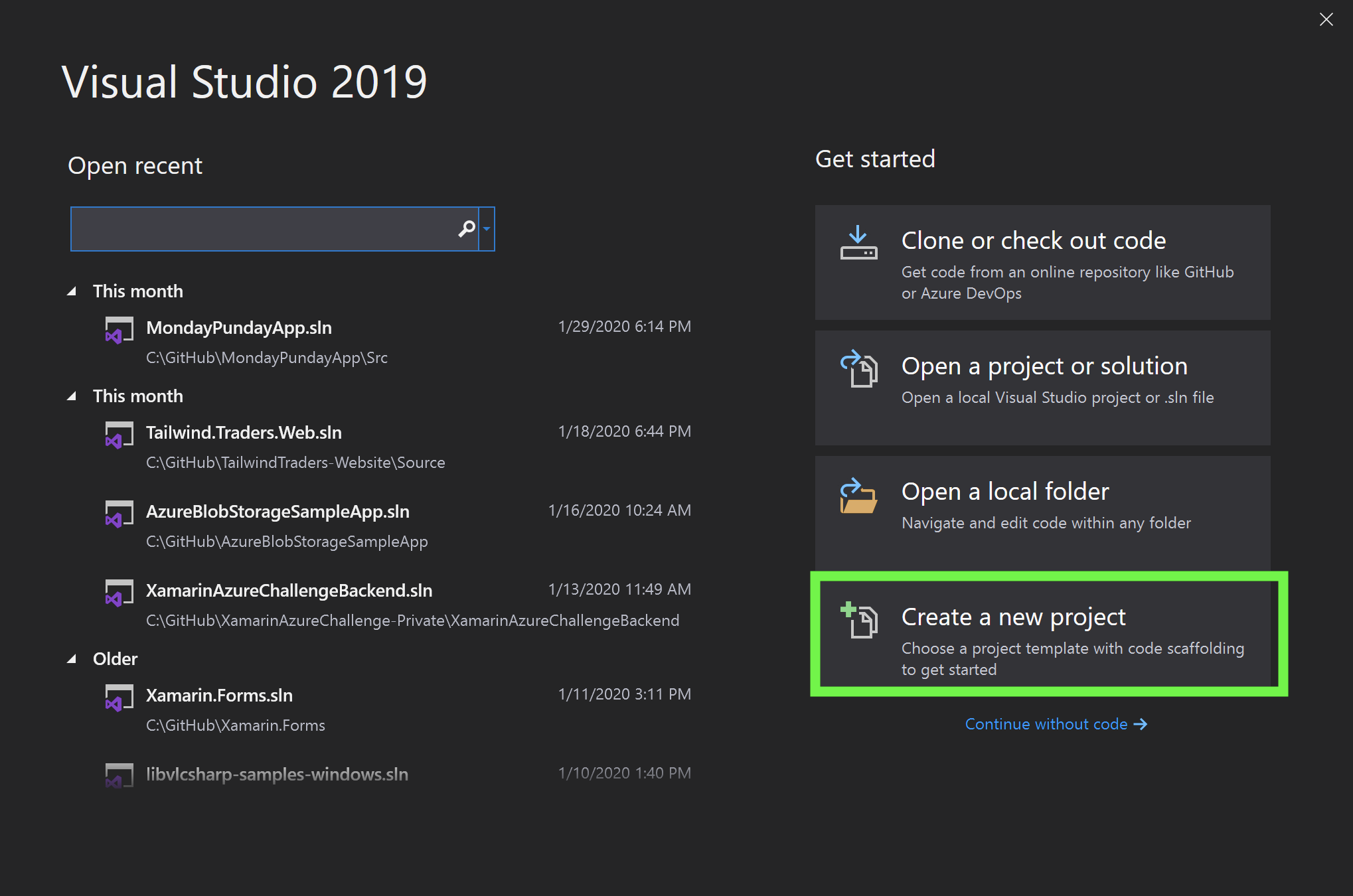
Task: Collapse the second This month group
Action: [x=72, y=396]
